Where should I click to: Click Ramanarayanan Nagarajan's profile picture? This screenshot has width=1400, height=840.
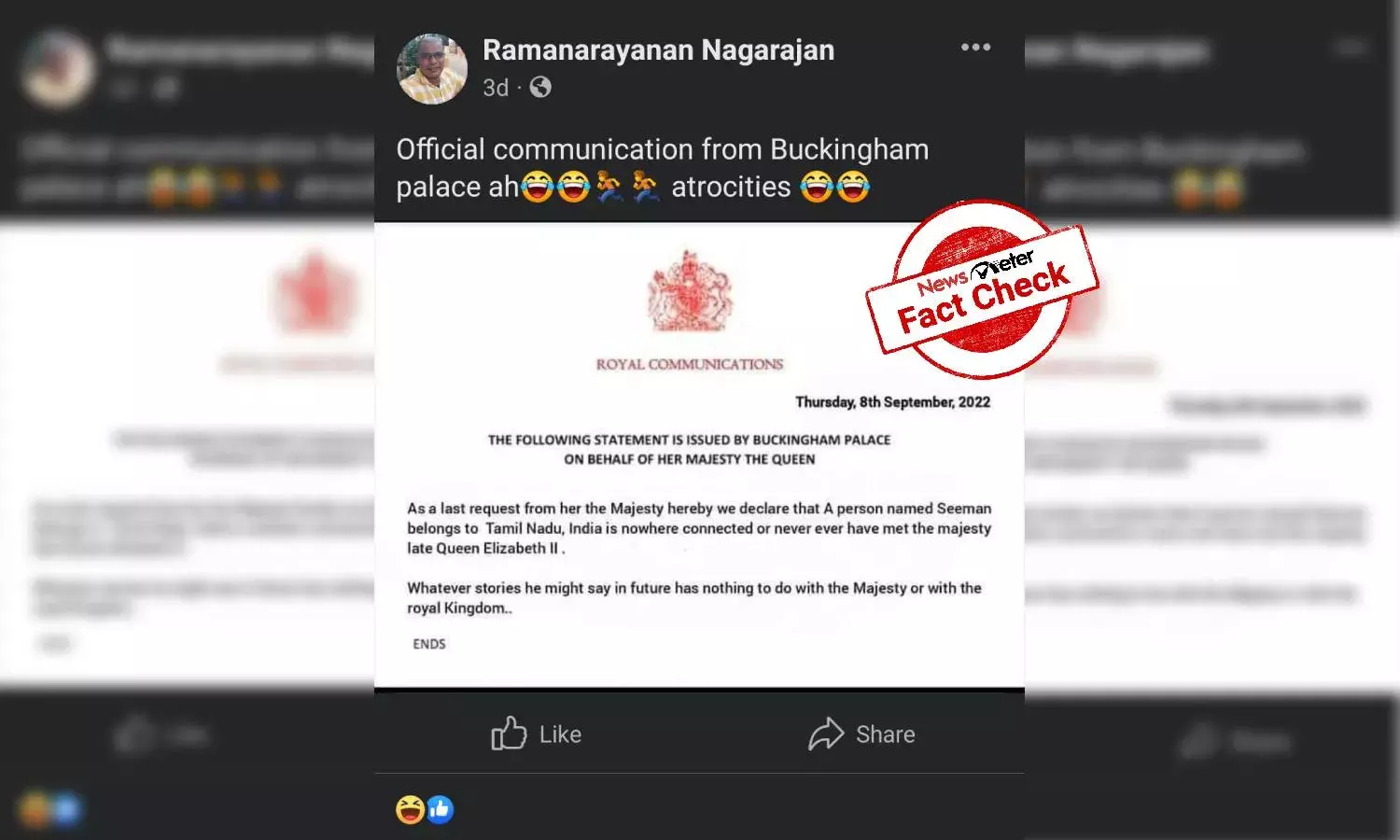pos(431,69)
